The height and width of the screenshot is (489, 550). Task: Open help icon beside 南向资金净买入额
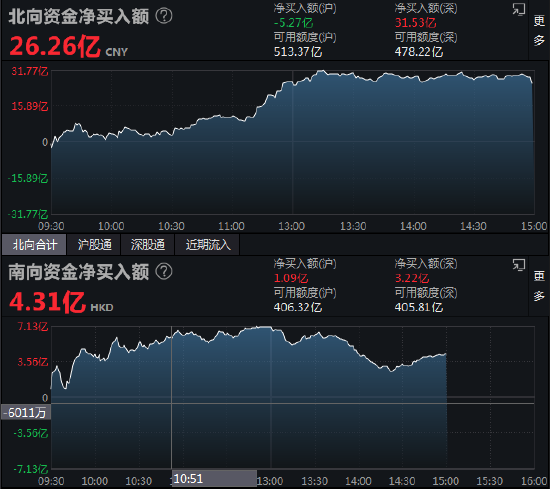[x=164, y=272]
